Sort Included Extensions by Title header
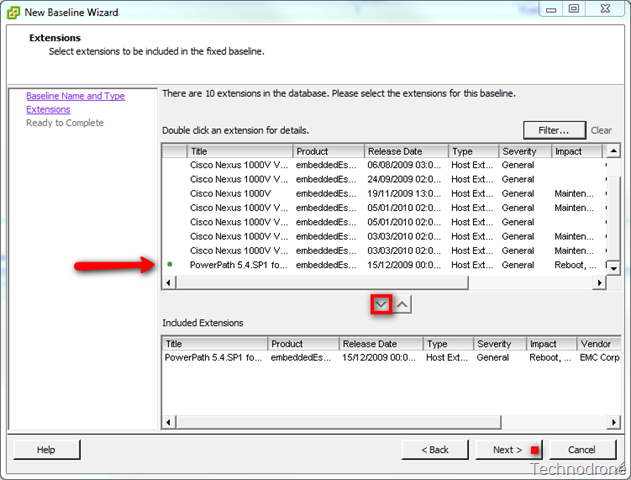 tap(215, 344)
